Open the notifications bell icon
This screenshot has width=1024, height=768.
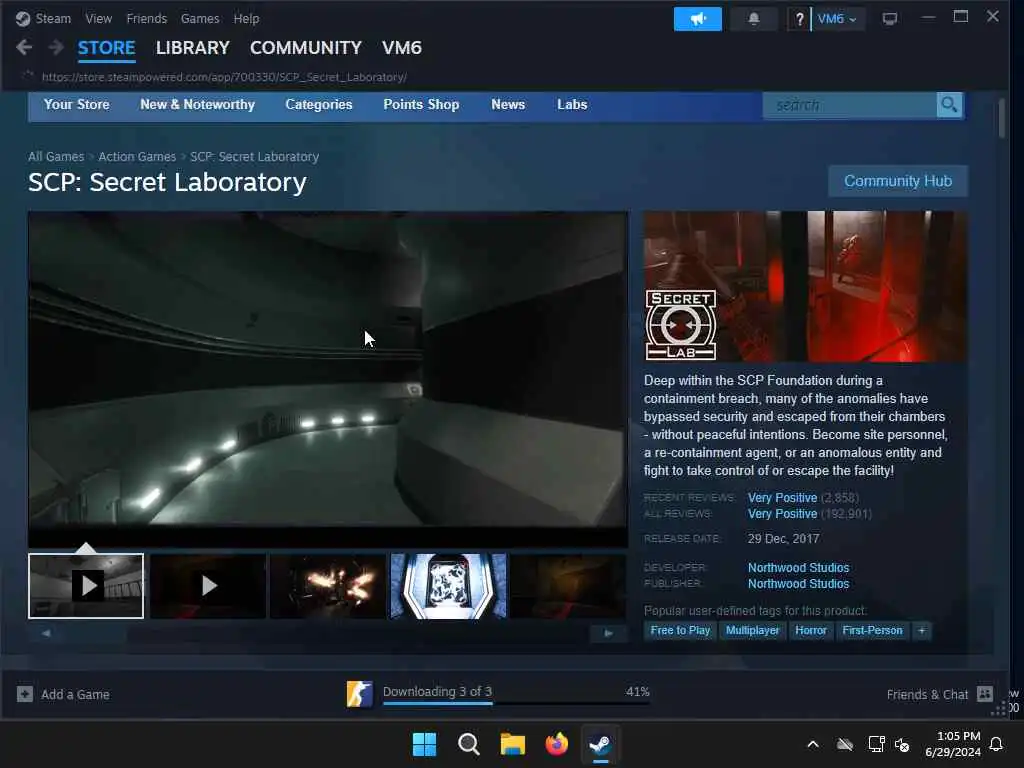pos(754,19)
